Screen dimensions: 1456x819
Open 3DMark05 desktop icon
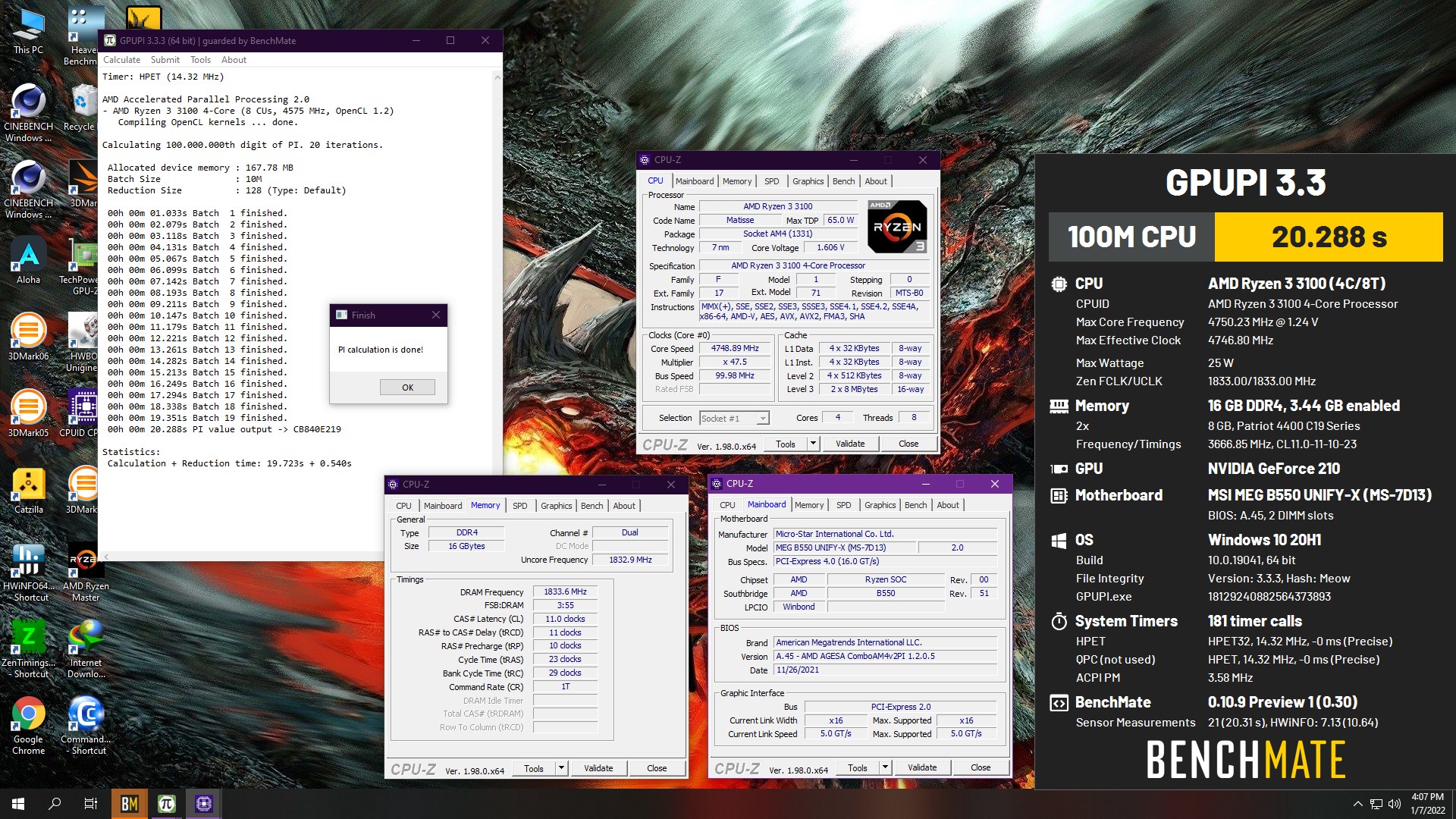pyautogui.click(x=28, y=414)
